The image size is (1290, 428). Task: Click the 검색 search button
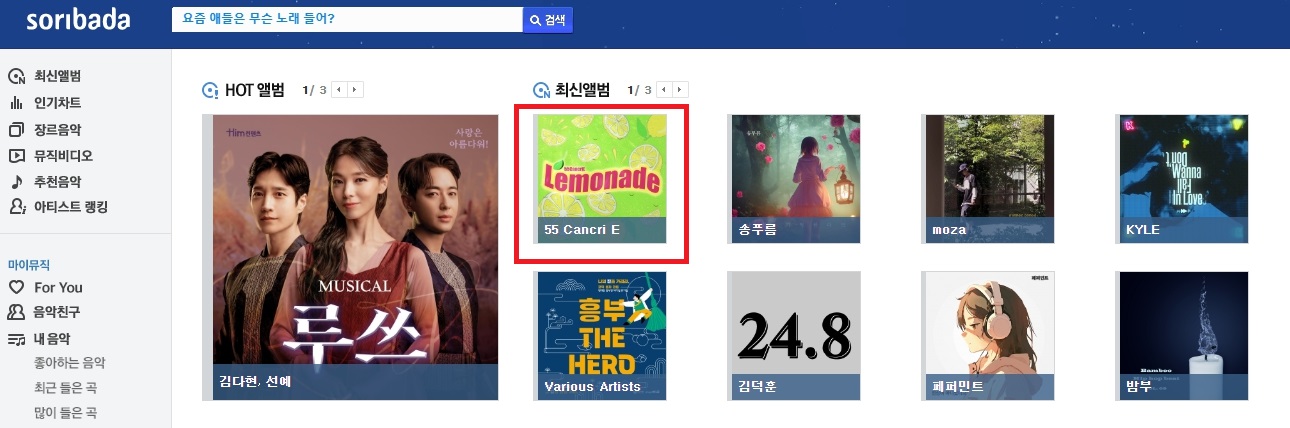click(548, 20)
